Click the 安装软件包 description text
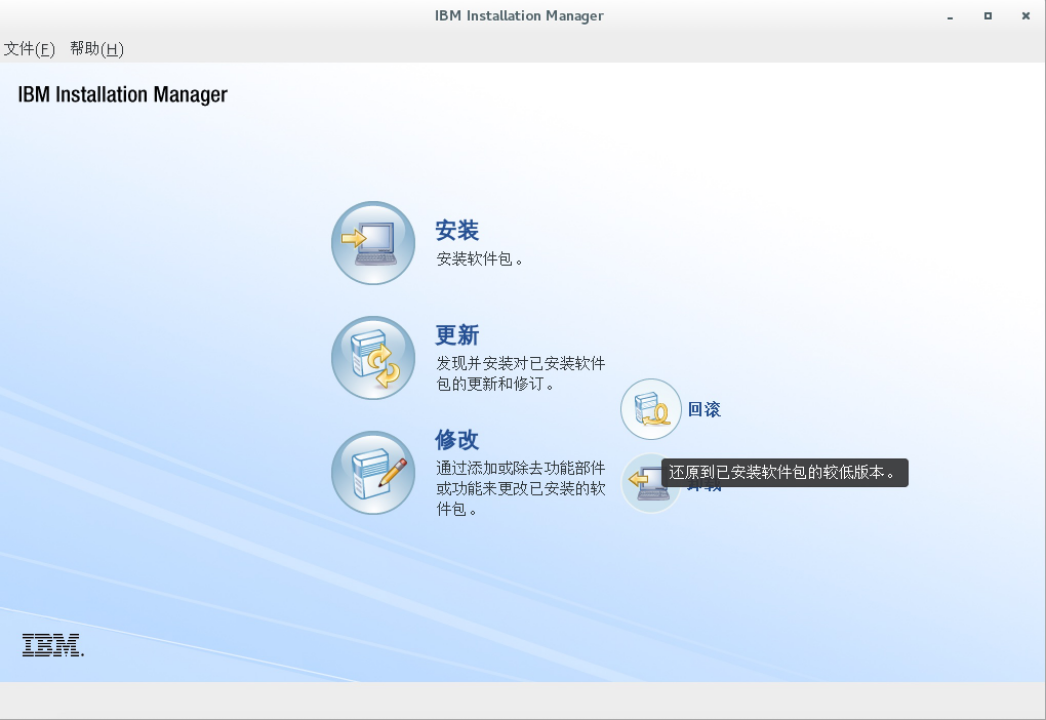 tap(480, 259)
